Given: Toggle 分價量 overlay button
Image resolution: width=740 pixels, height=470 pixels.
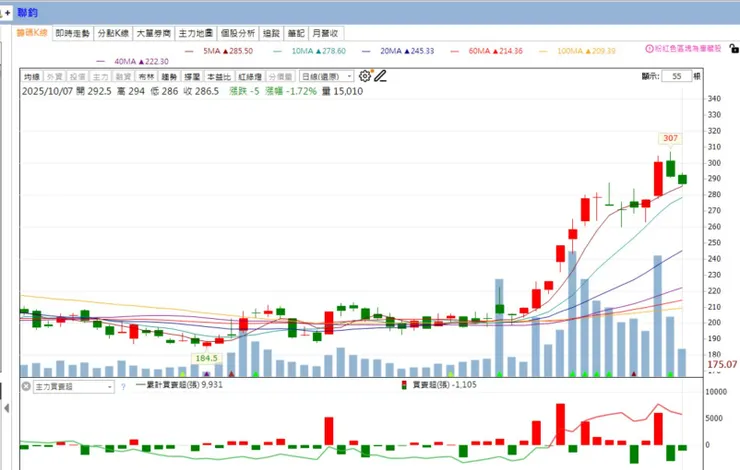Looking at the screenshot, I should coord(281,76).
